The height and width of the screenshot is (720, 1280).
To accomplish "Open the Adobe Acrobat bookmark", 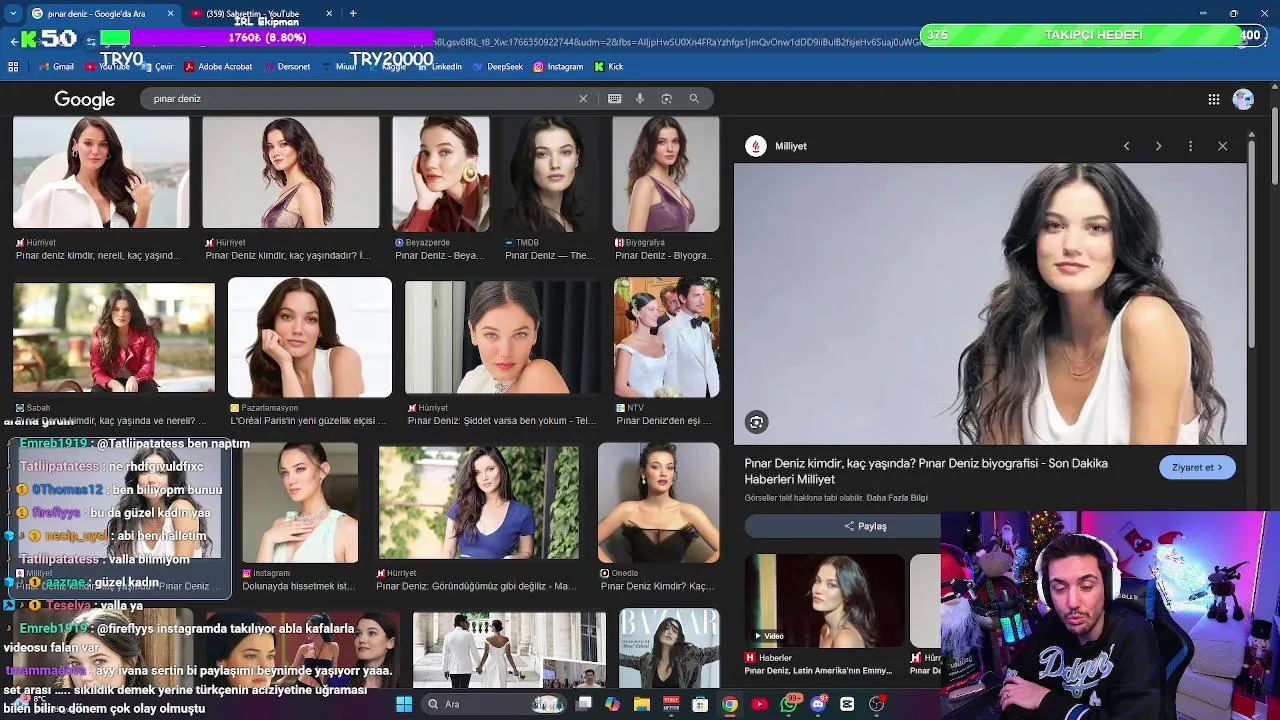I will pos(218,67).
